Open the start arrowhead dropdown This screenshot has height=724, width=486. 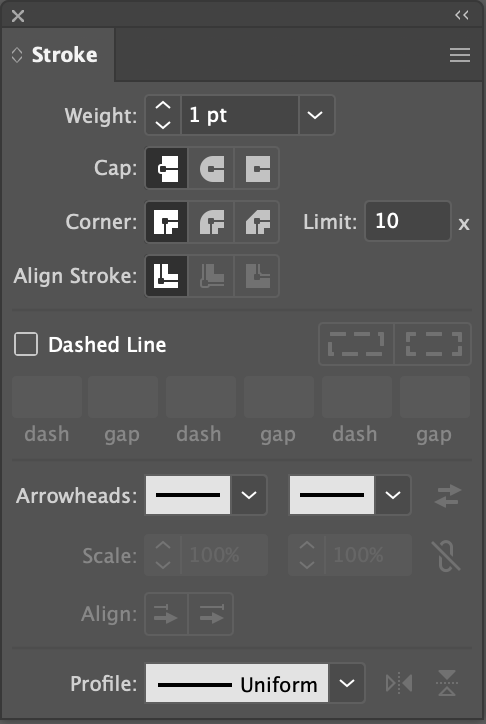pyautogui.click(x=249, y=495)
